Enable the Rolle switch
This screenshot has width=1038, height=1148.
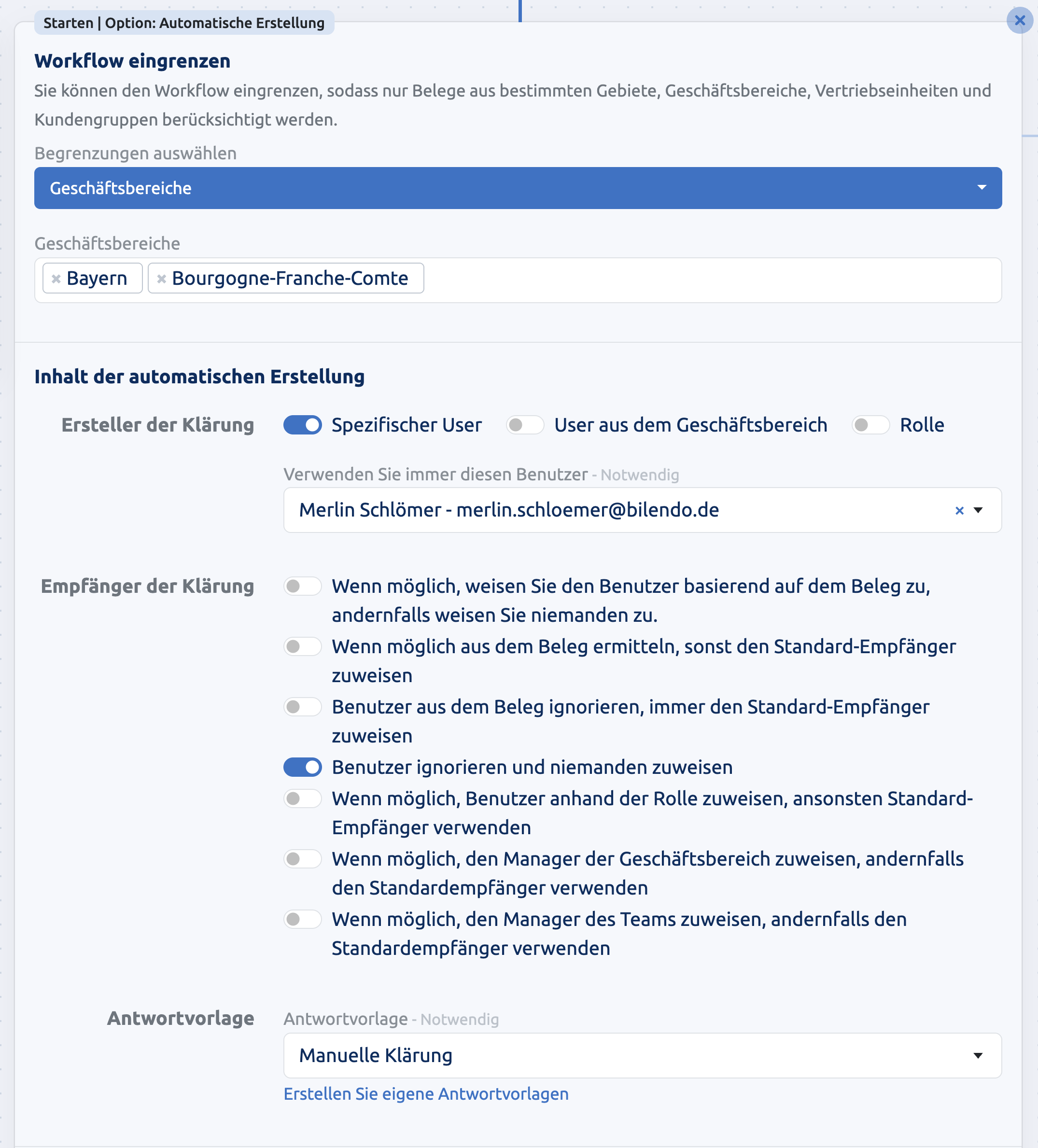(870, 425)
